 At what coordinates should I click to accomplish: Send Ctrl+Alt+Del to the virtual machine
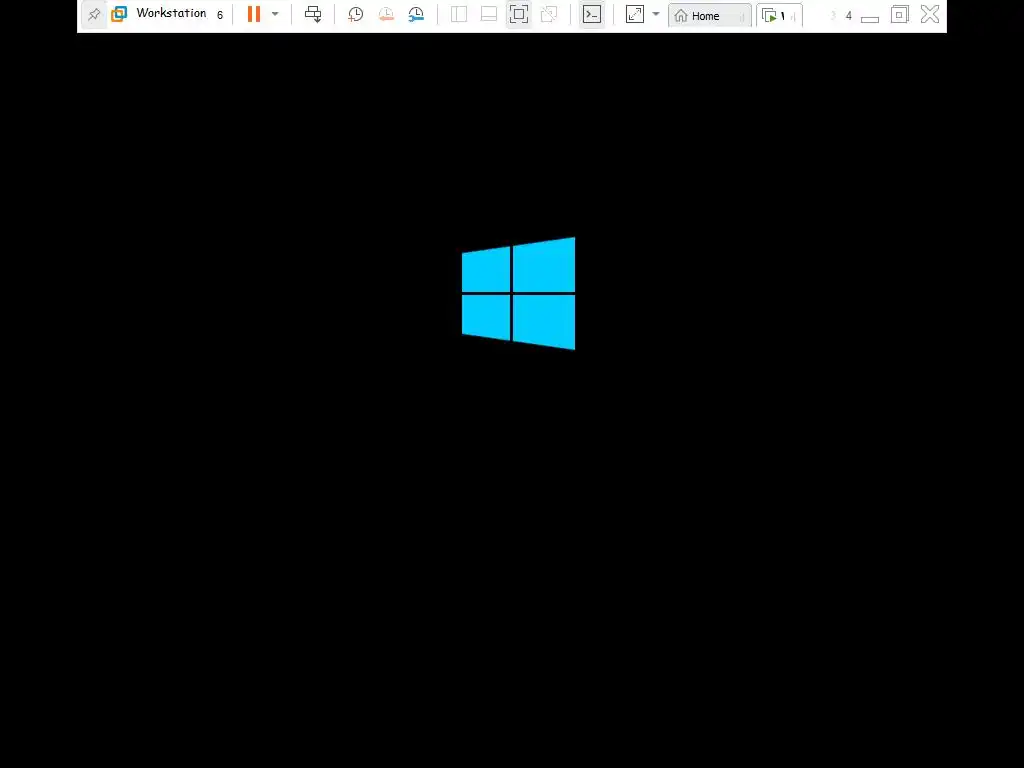[313, 14]
